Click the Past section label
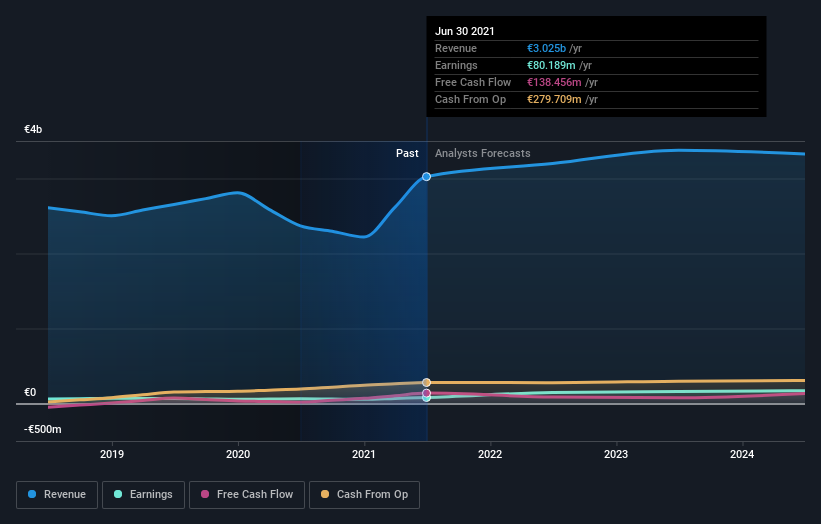The width and height of the screenshot is (821, 524). [x=407, y=153]
